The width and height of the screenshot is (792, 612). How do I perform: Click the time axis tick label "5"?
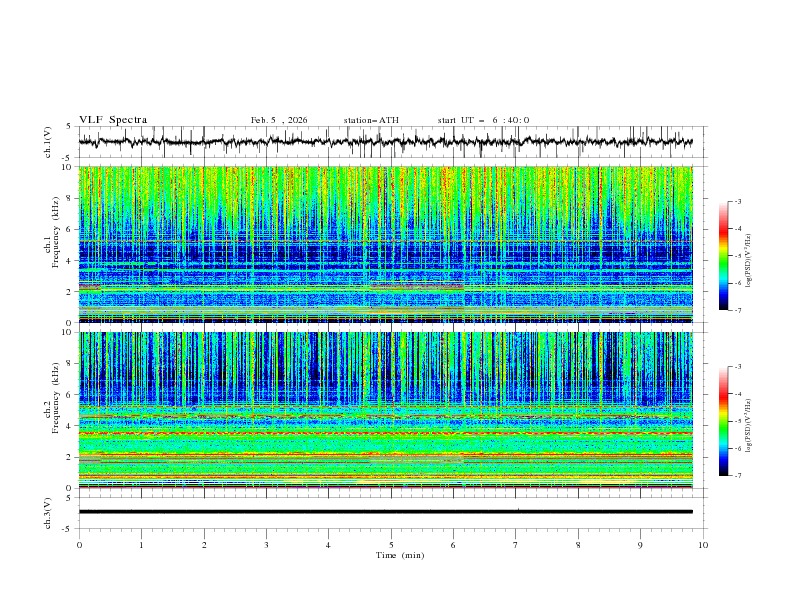(x=391, y=545)
